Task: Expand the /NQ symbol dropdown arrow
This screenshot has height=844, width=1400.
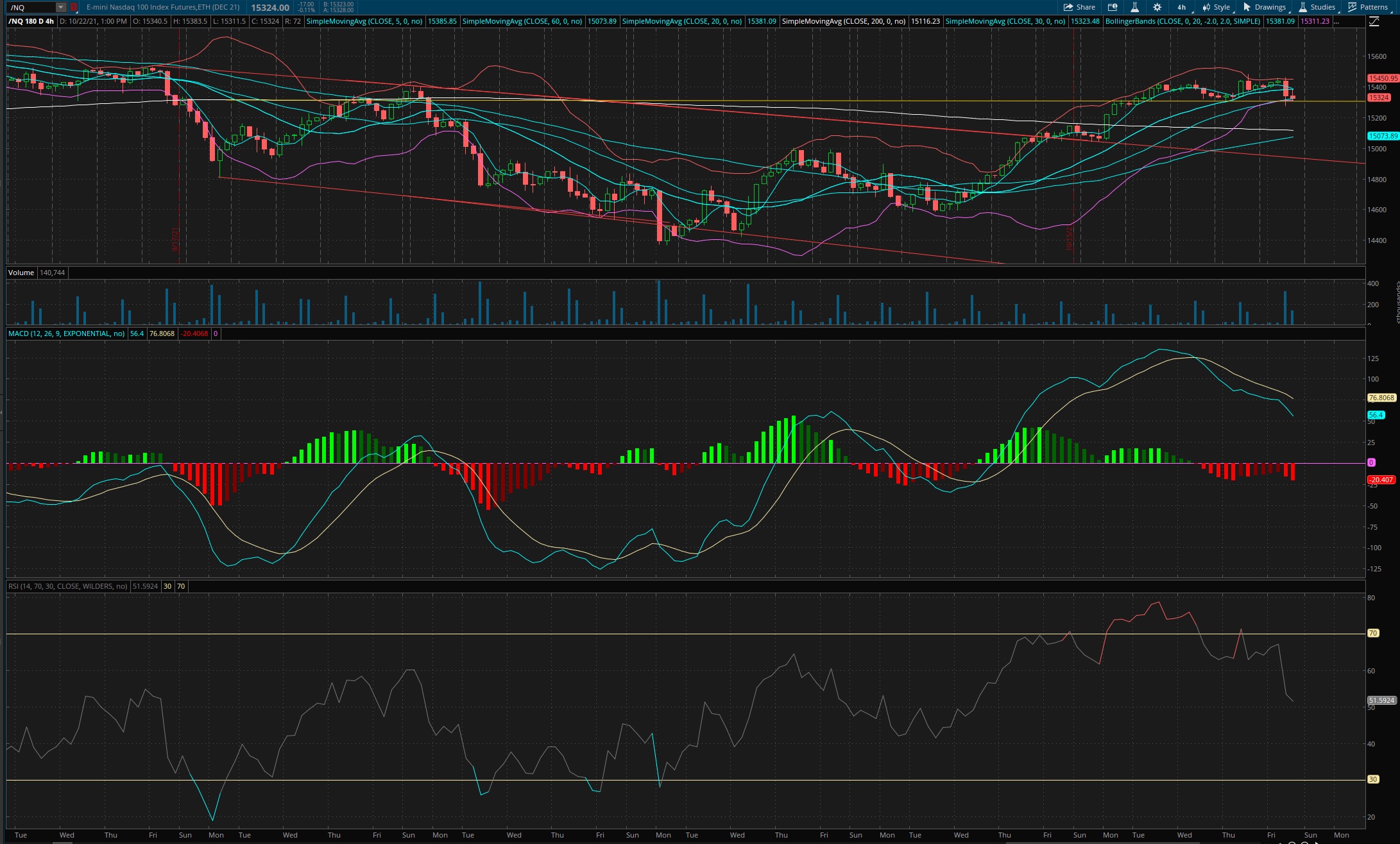Action: pyautogui.click(x=60, y=7)
